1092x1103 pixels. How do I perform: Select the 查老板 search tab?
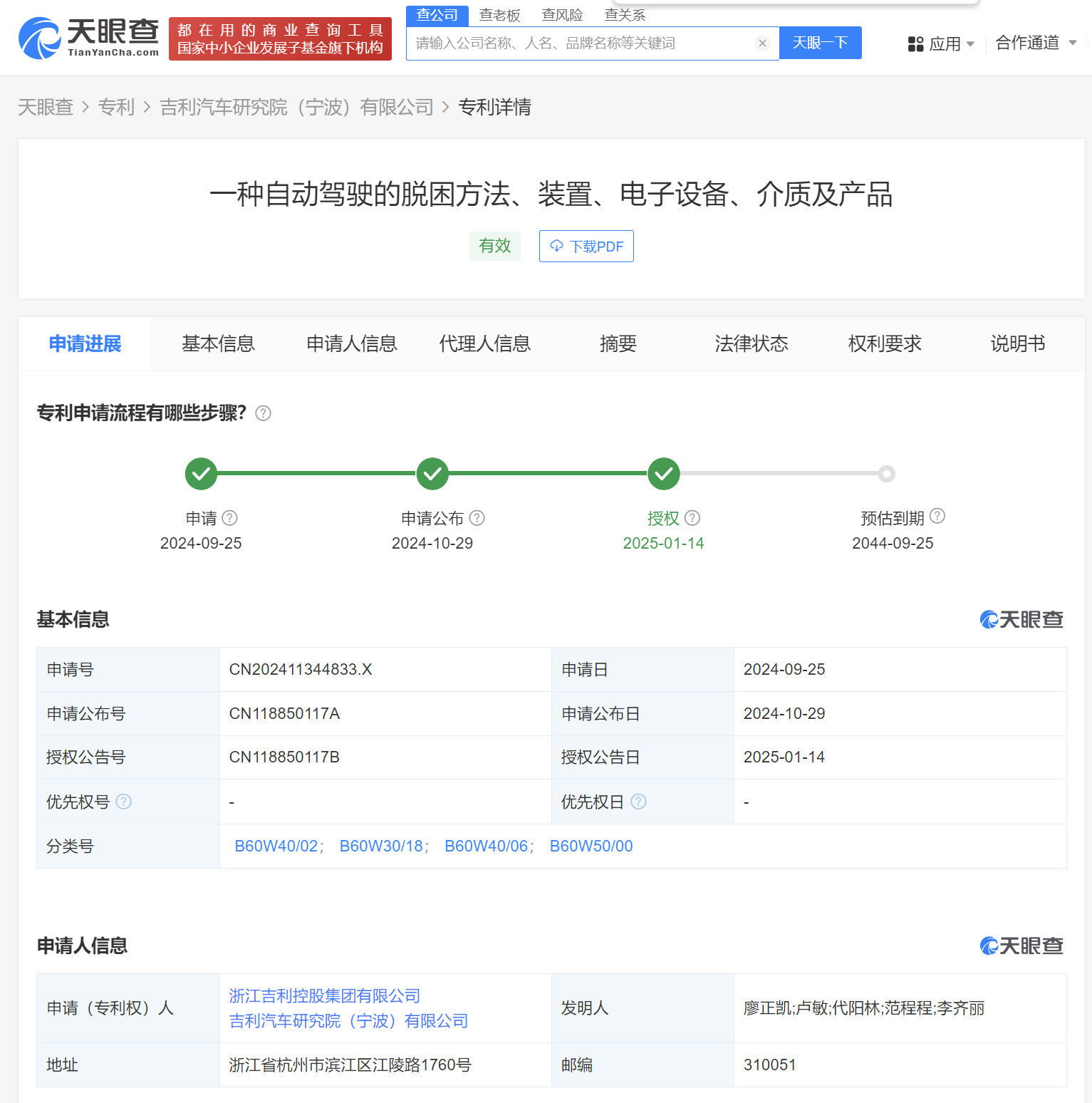point(500,15)
